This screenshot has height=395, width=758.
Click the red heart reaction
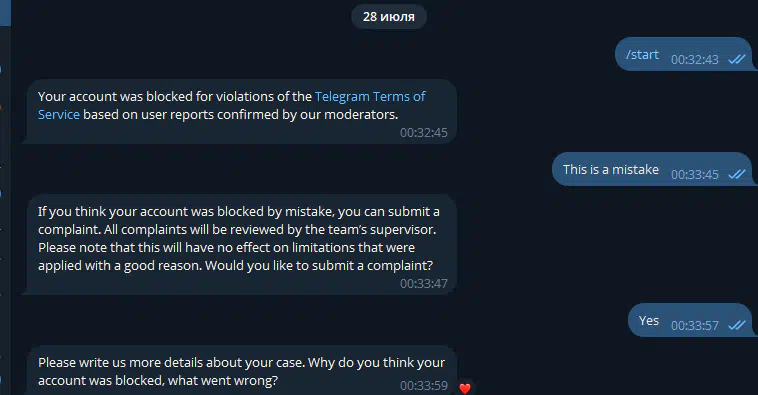point(465,388)
